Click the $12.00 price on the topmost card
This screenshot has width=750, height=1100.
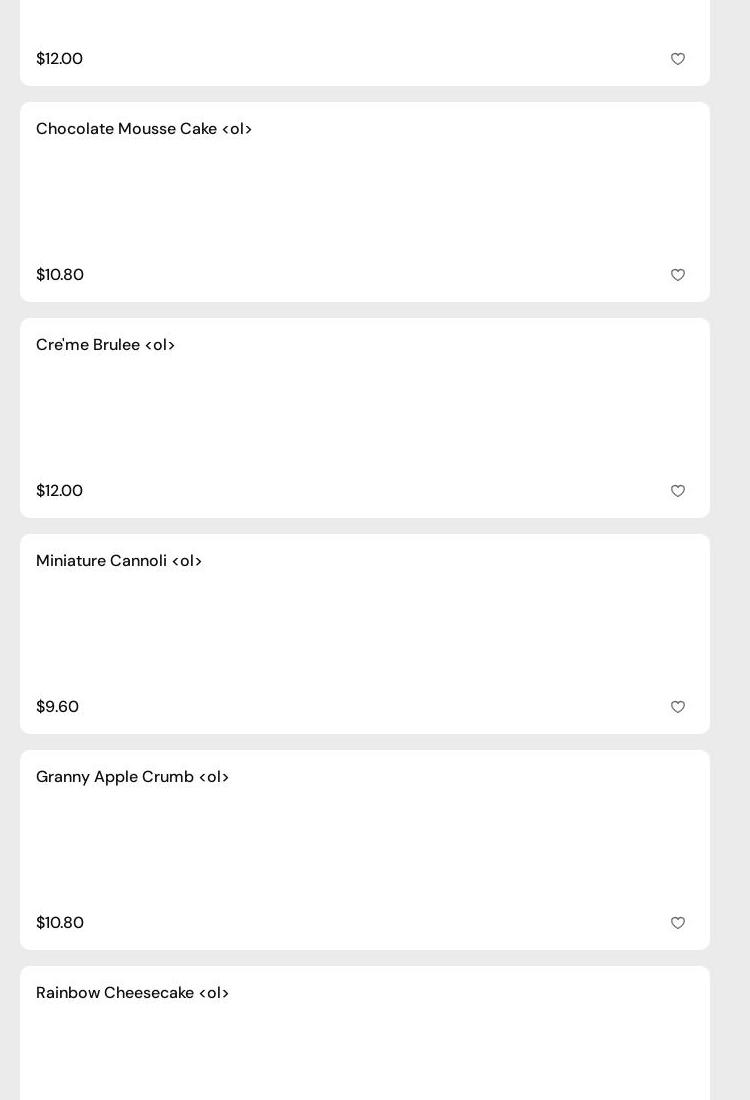tap(60, 59)
